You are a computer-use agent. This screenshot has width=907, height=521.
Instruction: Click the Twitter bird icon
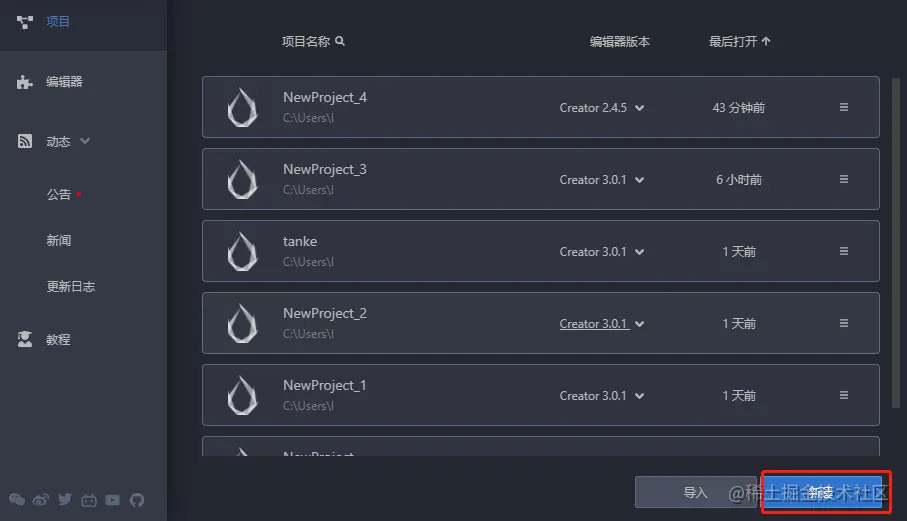[x=65, y=500]
